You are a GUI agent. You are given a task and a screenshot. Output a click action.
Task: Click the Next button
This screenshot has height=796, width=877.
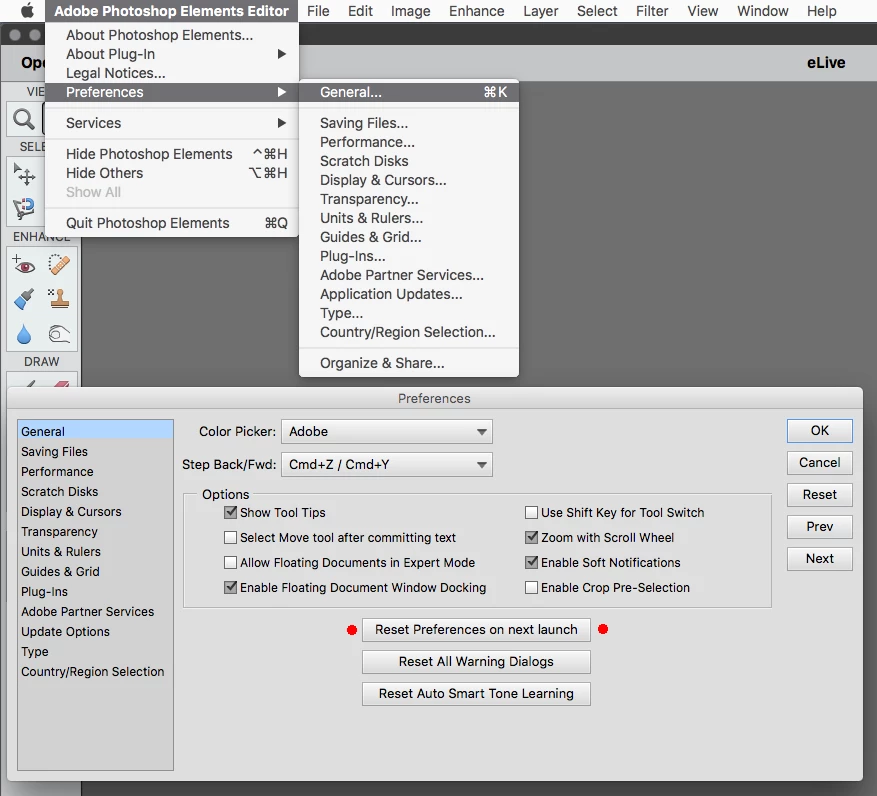click(x=819, y=558)
